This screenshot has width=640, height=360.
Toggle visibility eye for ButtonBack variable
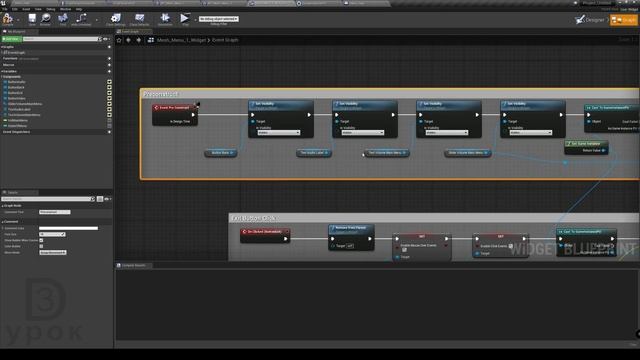pyautogui.click(x=109, y=87)
